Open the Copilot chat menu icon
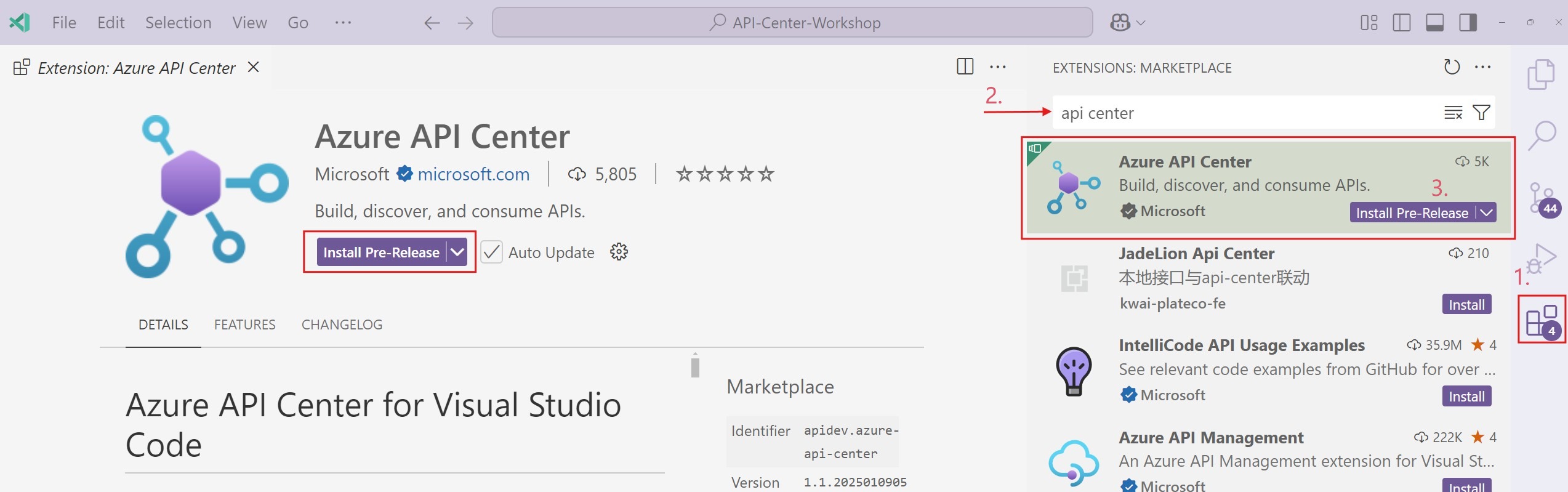The height and width of the screenshot is (492, 1568). pyautogui.click(x=1120, y=23)
